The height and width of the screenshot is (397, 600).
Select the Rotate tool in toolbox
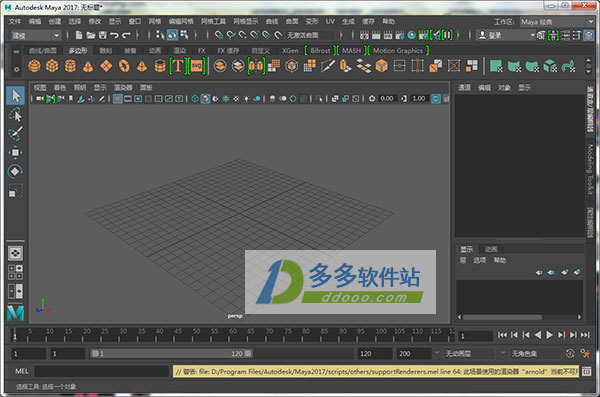point(16,171)
